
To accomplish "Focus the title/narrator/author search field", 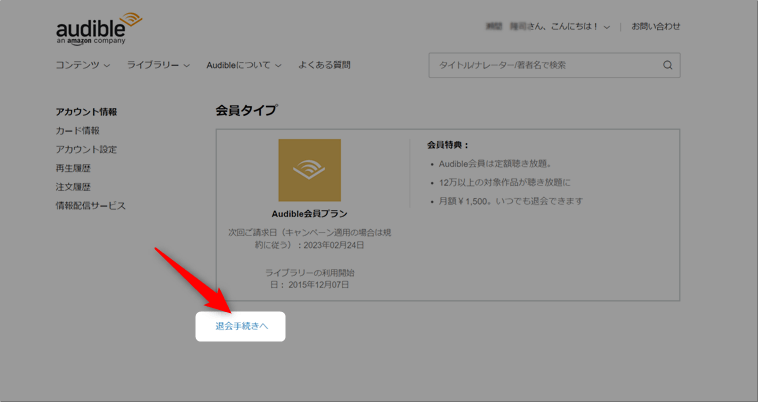I will coord(545,65).
